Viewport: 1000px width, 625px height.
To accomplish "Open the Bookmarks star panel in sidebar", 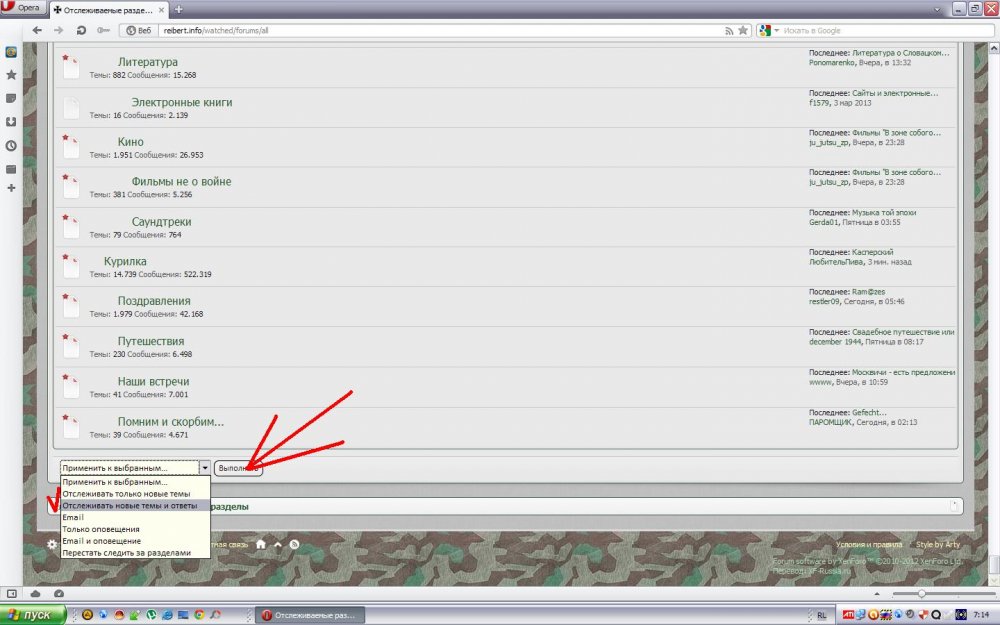I will tap(11, 75).
